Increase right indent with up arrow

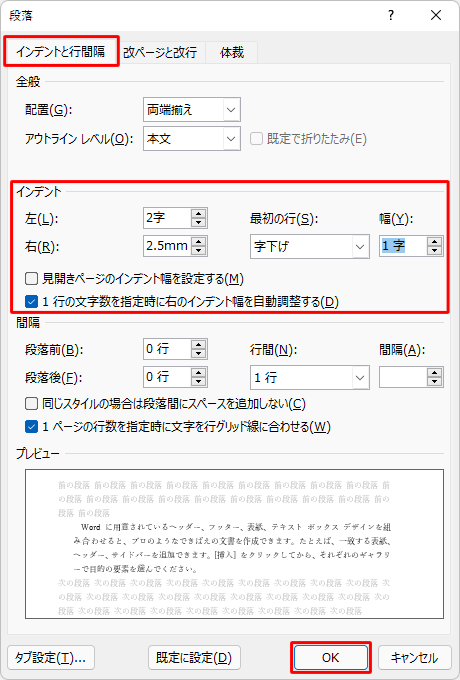(x=199, y=242)
